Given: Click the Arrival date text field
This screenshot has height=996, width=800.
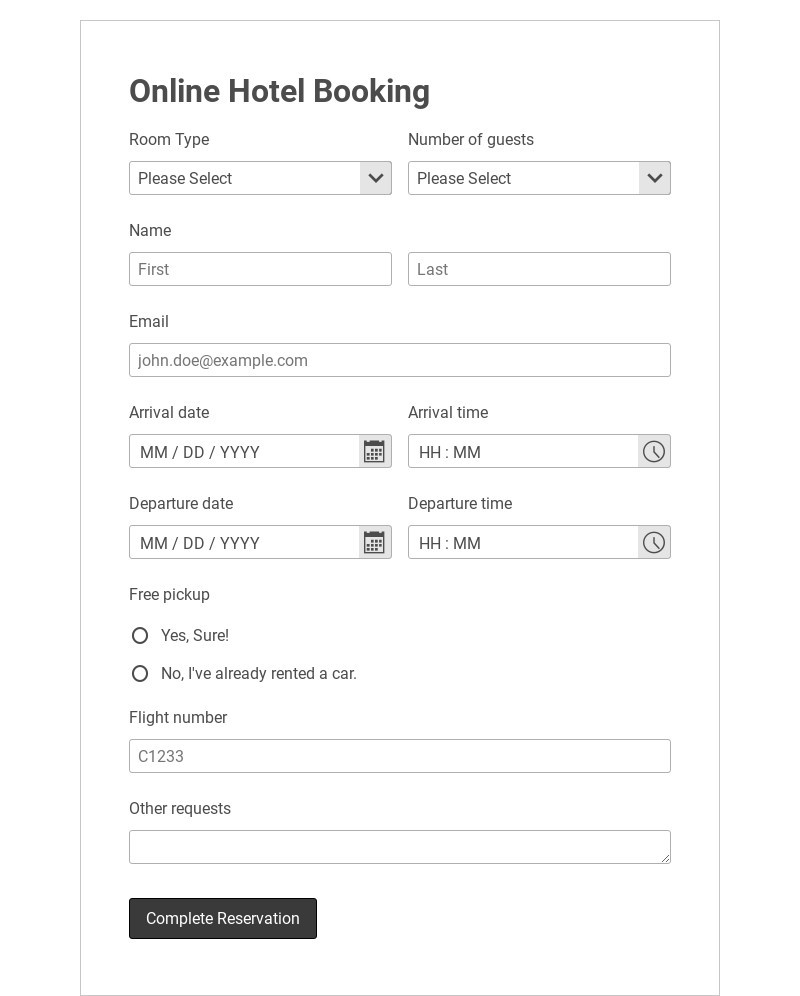Looking at the screenshot, I should (244, 452).
